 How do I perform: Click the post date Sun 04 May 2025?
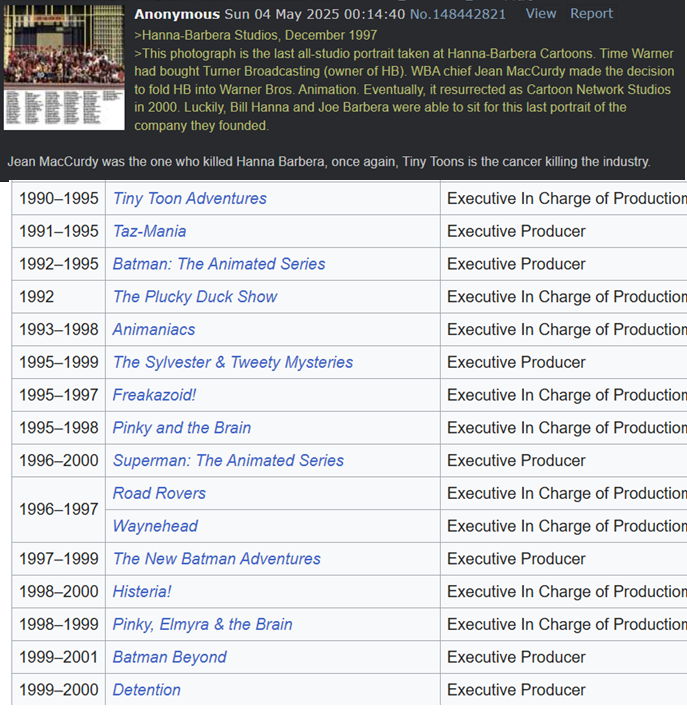(282, 14)
